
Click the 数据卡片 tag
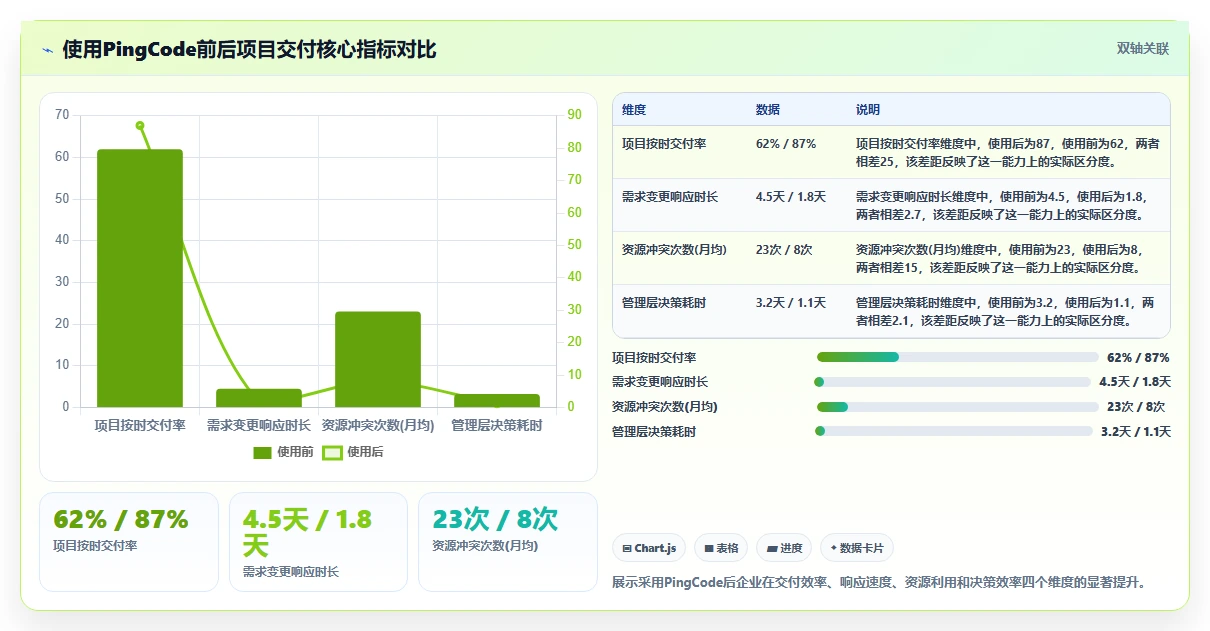click(856, 548)
